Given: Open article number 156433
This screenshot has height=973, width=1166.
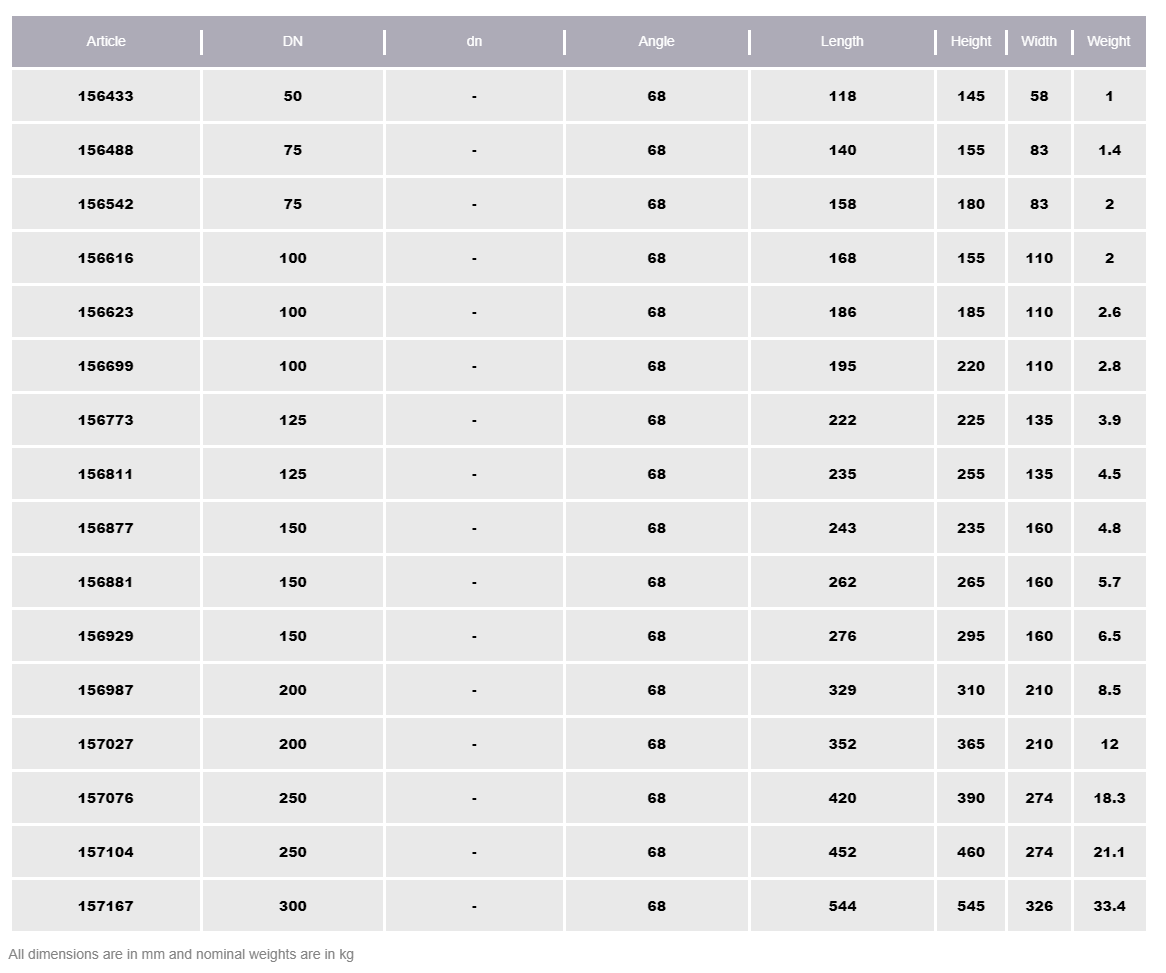Looking at the screenshot, I should point(106,97).
